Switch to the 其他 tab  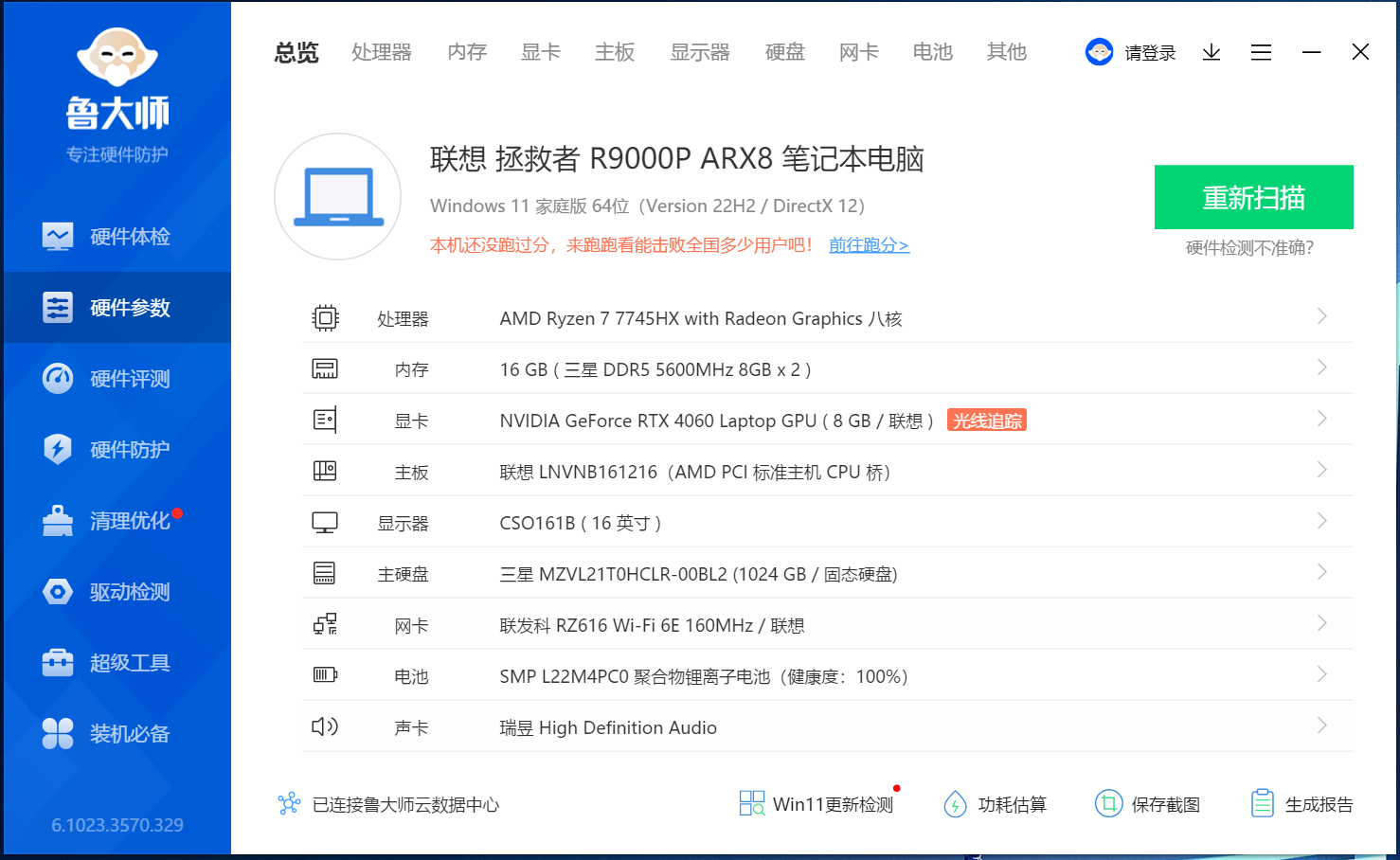tap(1007, 52)
